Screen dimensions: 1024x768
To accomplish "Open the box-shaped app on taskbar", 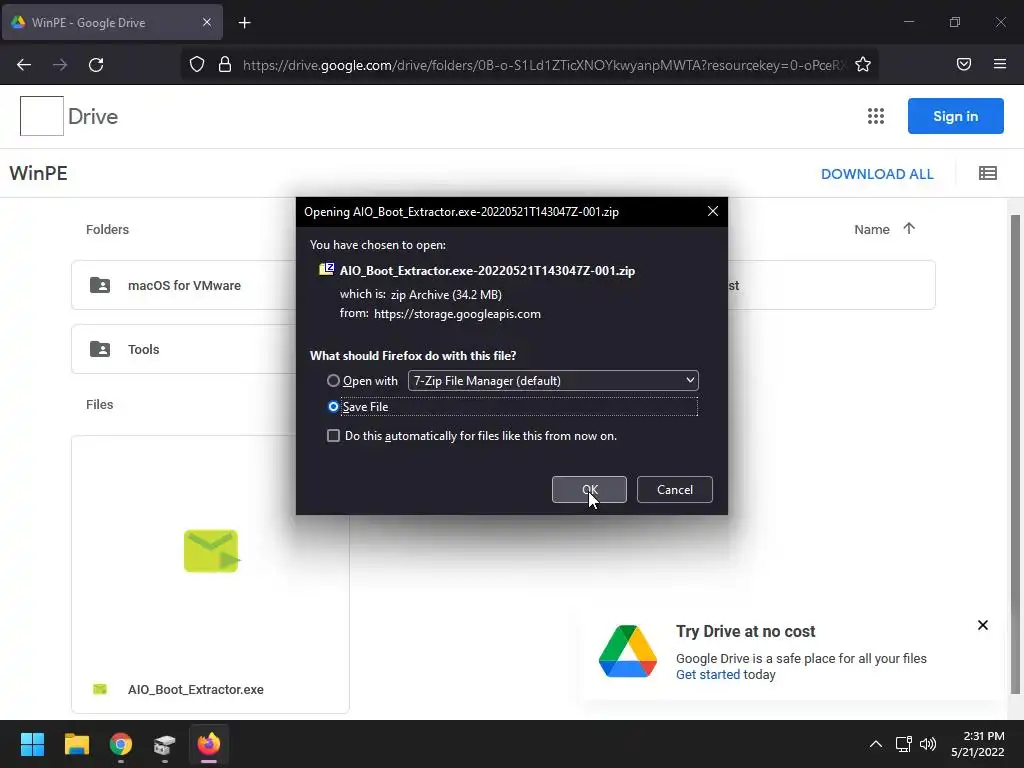I will pos(165,744).
